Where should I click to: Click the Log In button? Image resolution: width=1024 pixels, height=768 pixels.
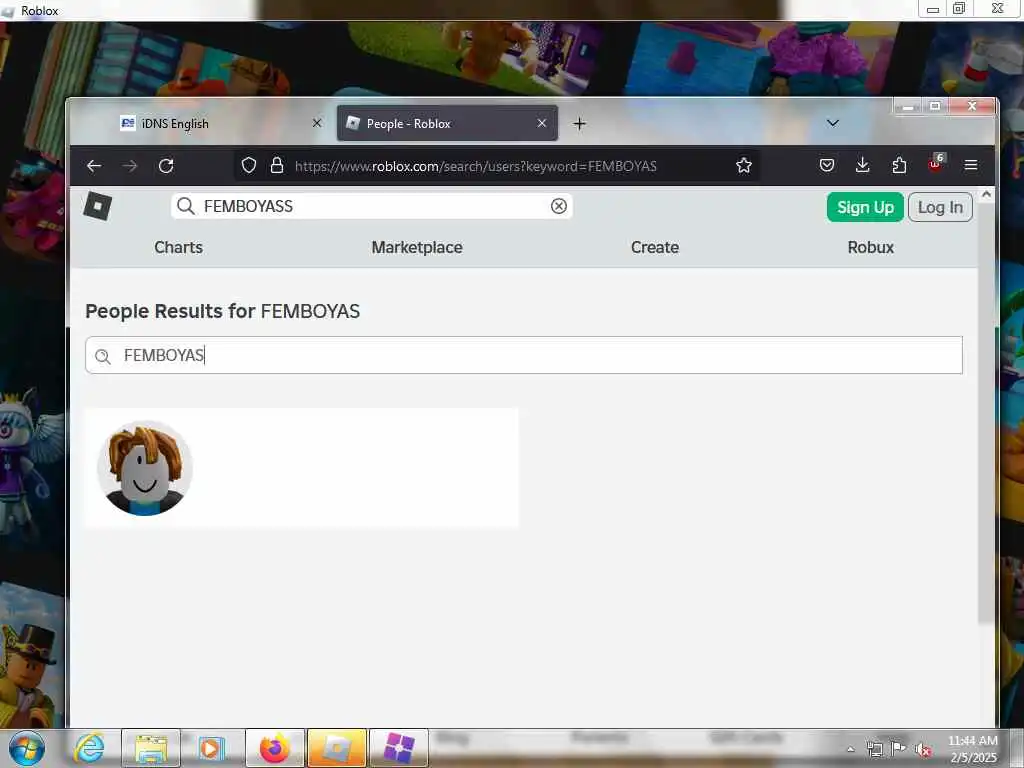pos(940,207)
